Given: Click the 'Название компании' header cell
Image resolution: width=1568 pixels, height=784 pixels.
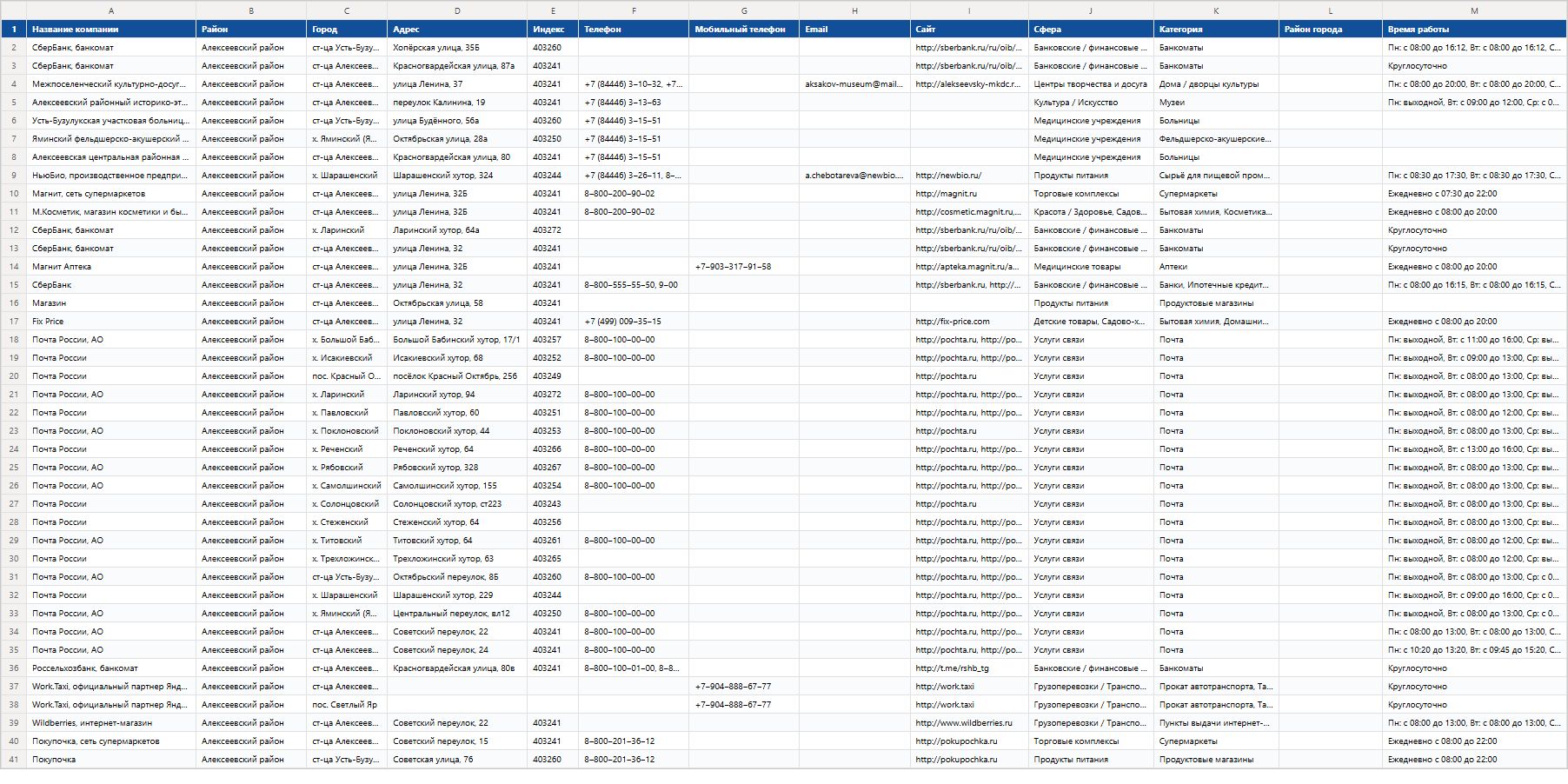Looking at the screenshot, I should click(111, 30).
